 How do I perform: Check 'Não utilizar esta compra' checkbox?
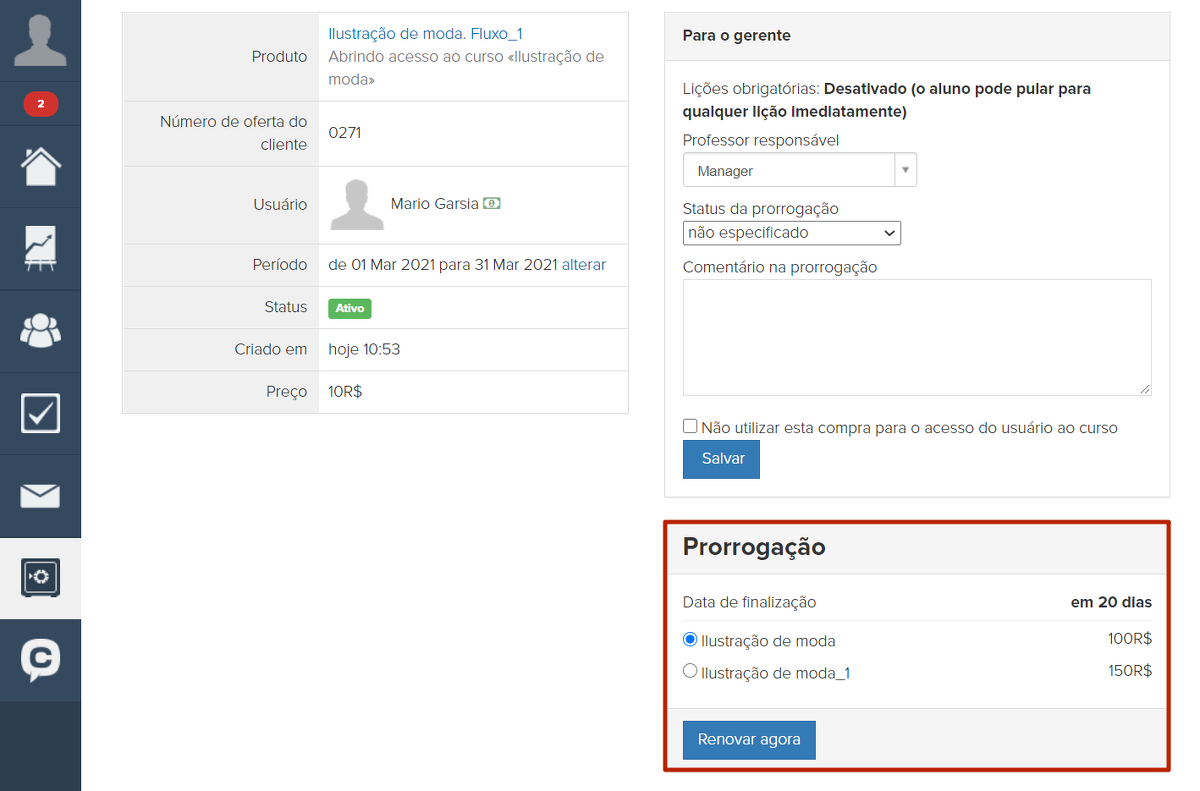pyautogui.click(x=690, y=427)
